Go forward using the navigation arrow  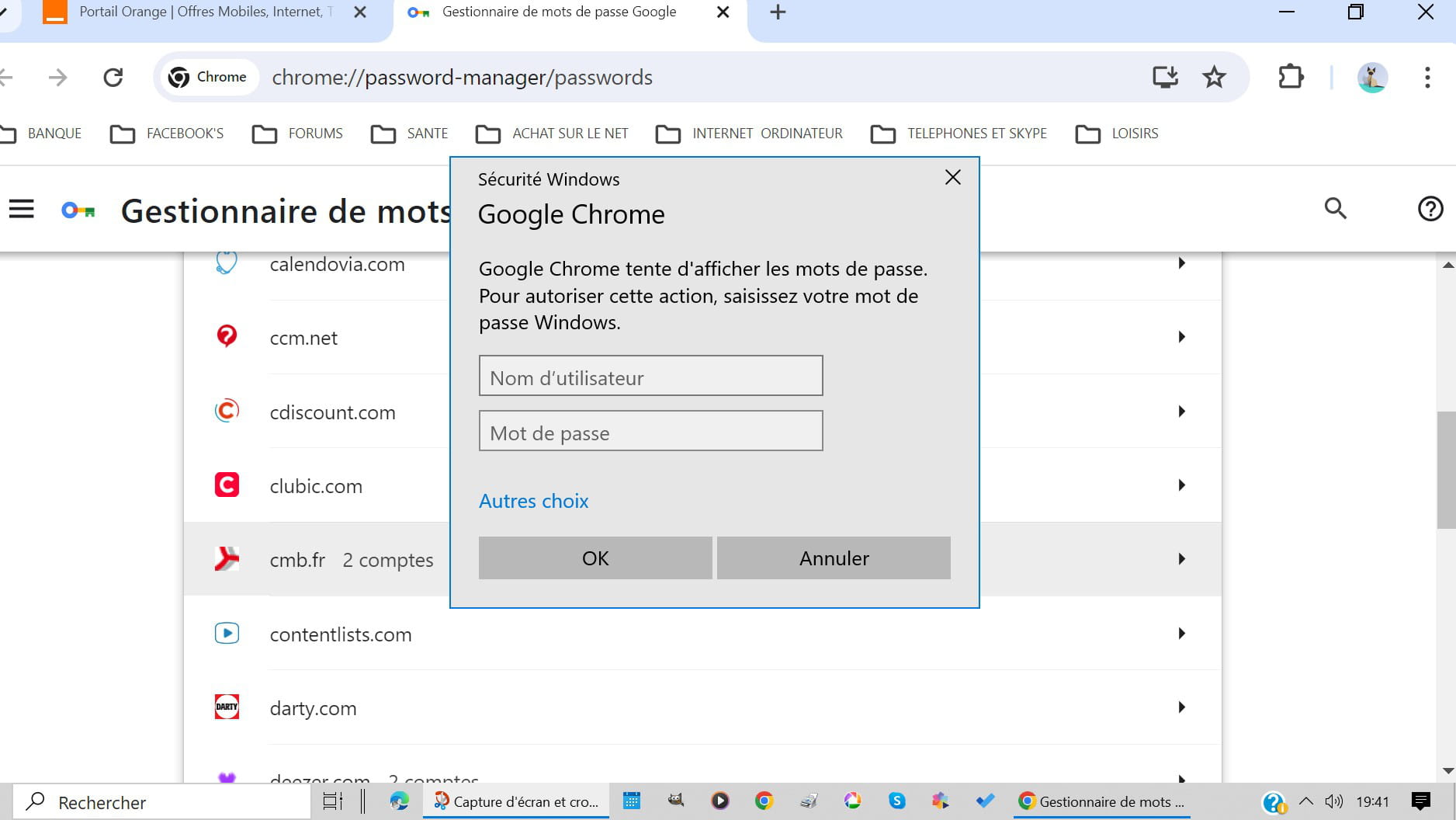coord(57,78)
